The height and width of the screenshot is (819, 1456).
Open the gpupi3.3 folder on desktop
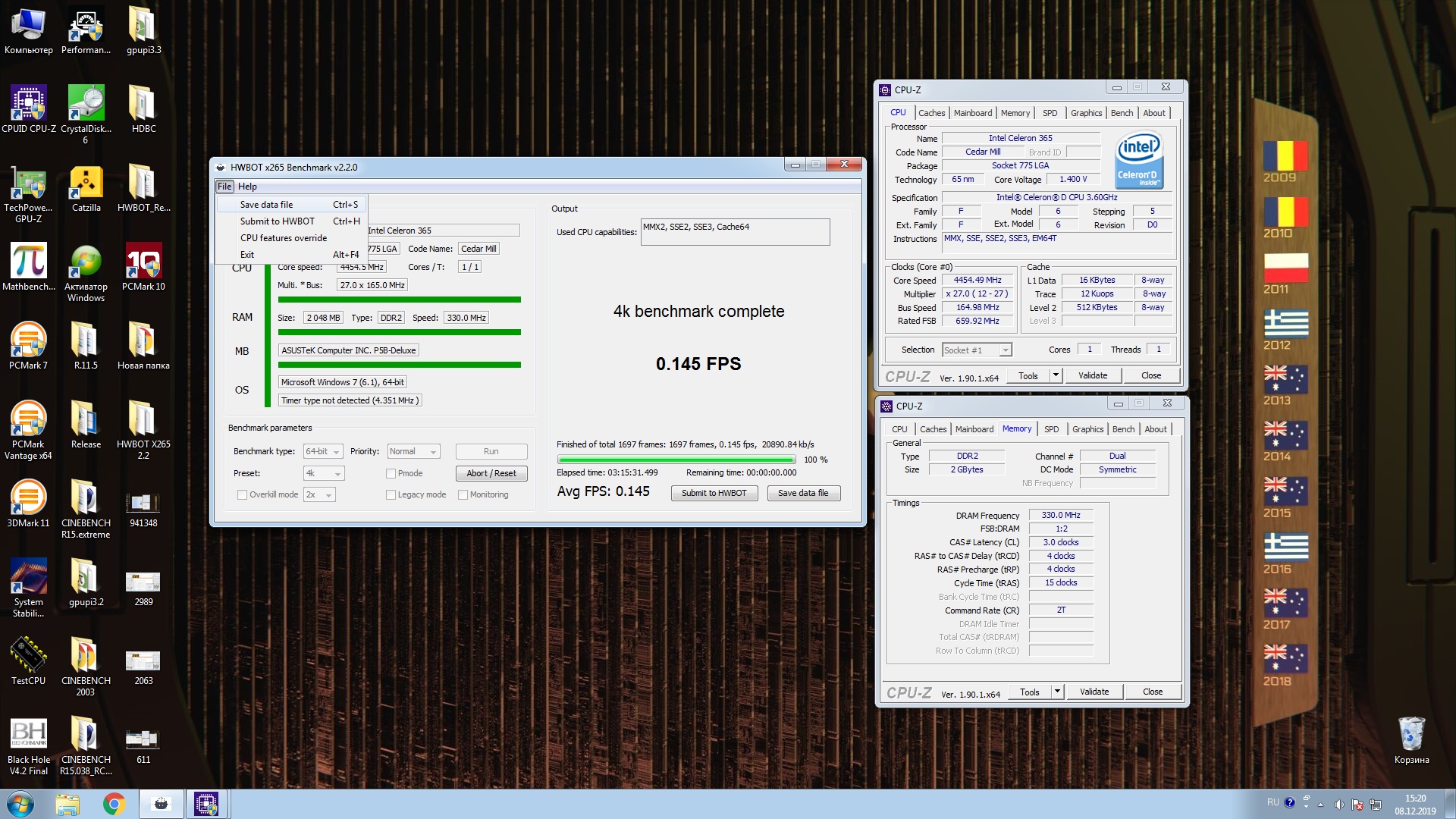143,30
